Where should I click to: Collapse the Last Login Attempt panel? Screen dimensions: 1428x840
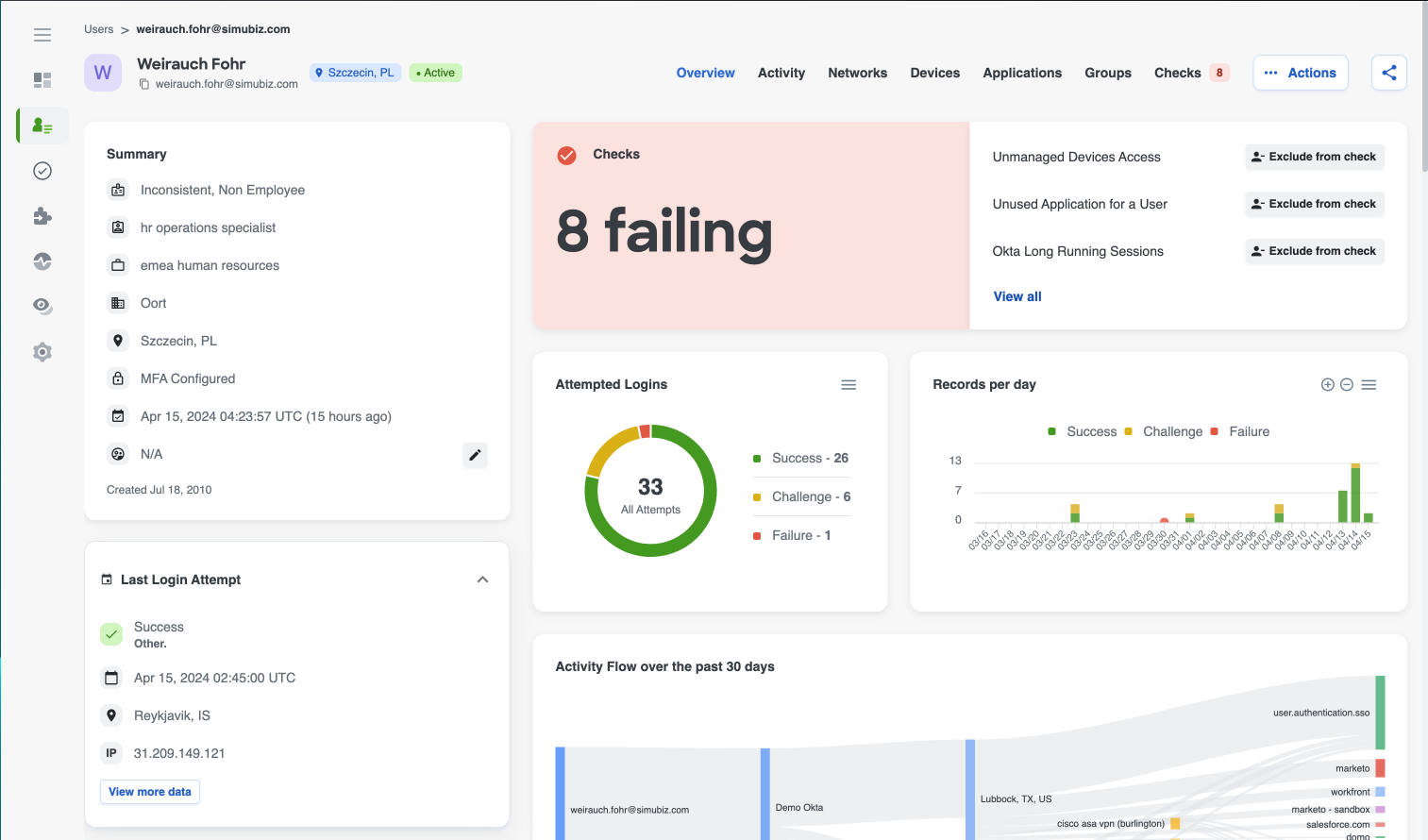(482, 580)
